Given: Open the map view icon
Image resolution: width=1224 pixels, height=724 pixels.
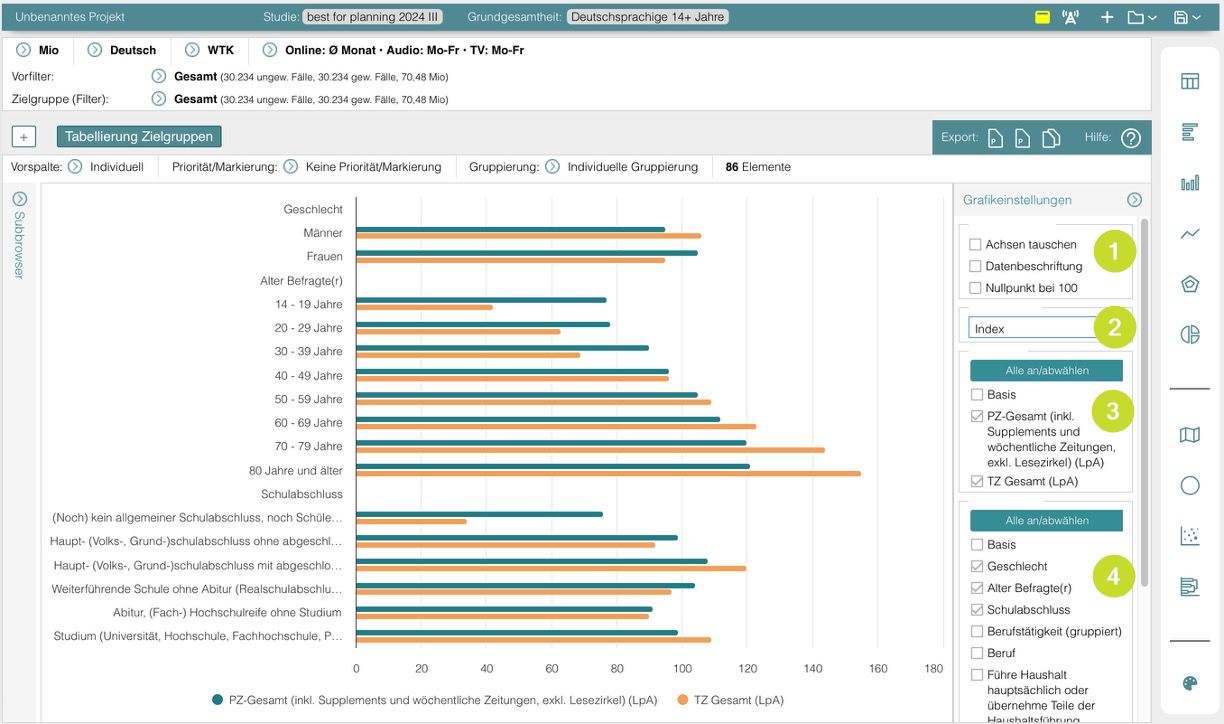Looking at the screenshot, I should (1189, 435).
